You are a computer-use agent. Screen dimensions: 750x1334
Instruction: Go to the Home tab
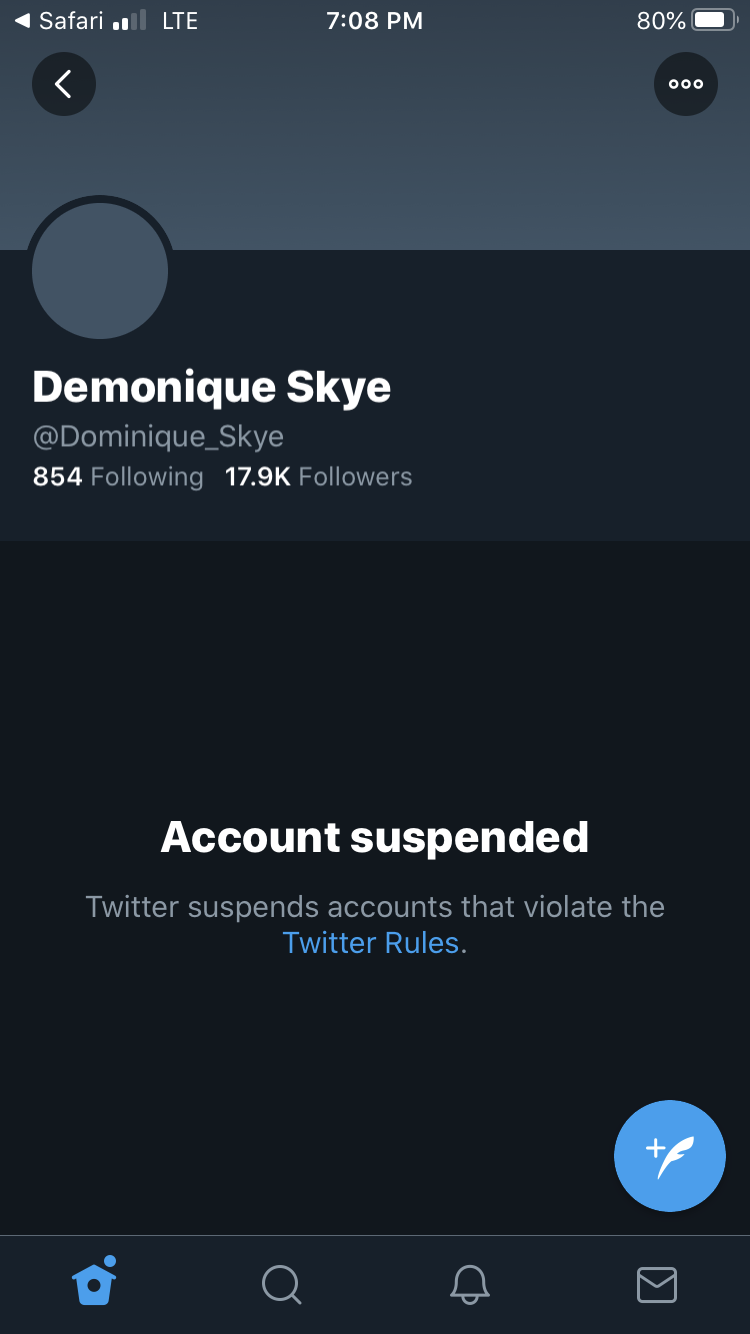coord(94,1282)
